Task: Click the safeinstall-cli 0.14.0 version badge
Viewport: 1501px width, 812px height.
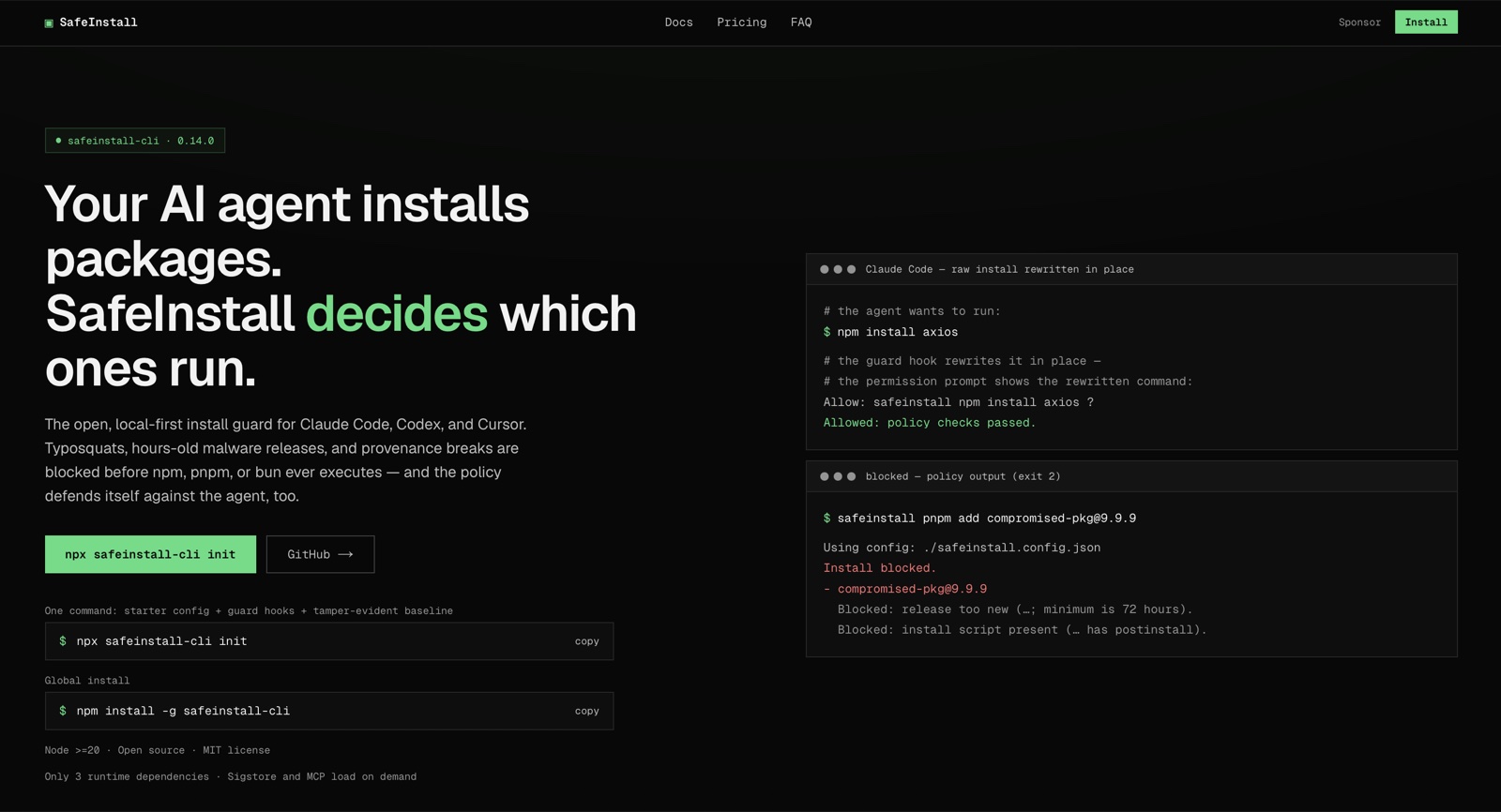Action: (135, 141)
